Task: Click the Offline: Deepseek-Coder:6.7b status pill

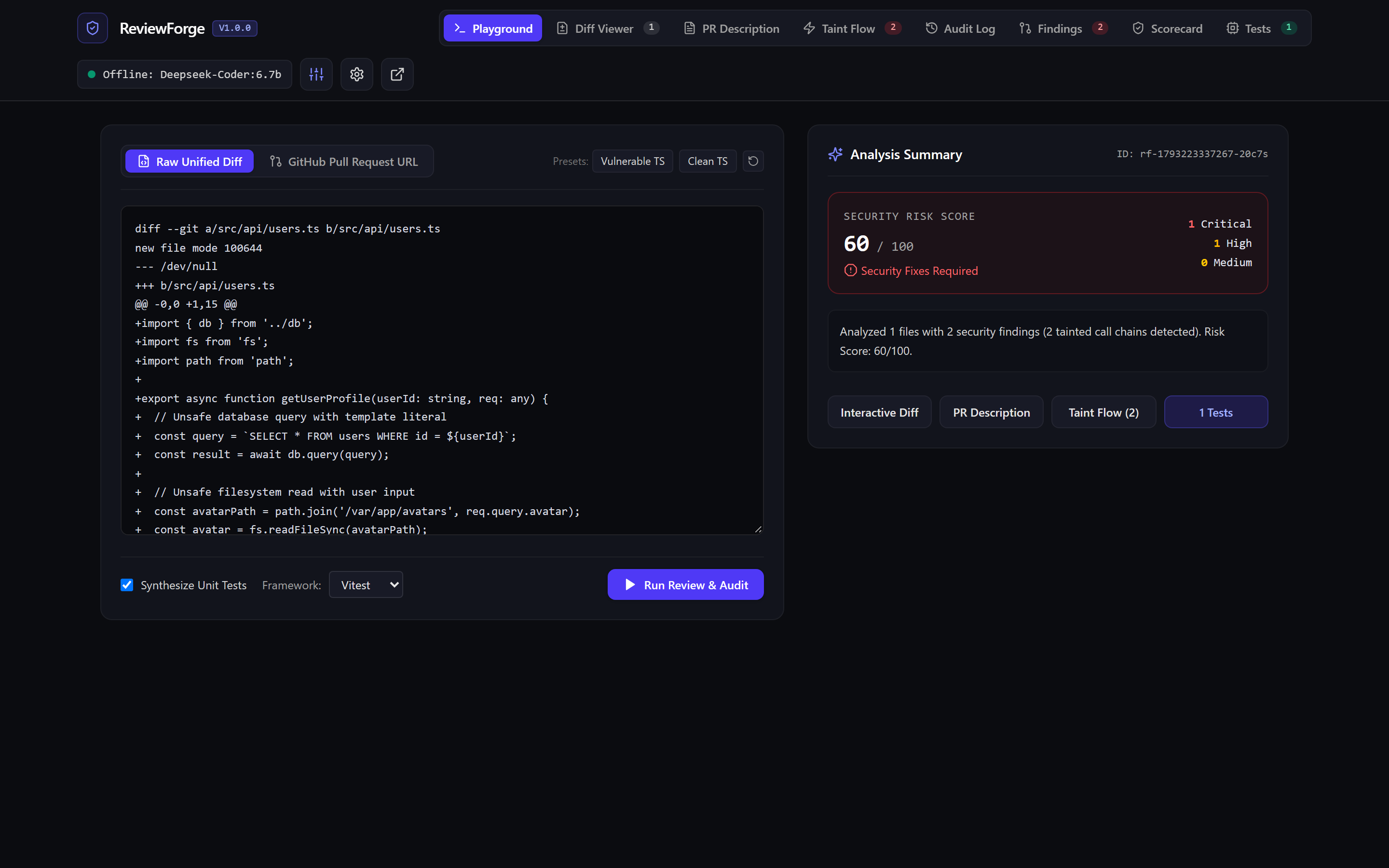Action: pos(184,74)
